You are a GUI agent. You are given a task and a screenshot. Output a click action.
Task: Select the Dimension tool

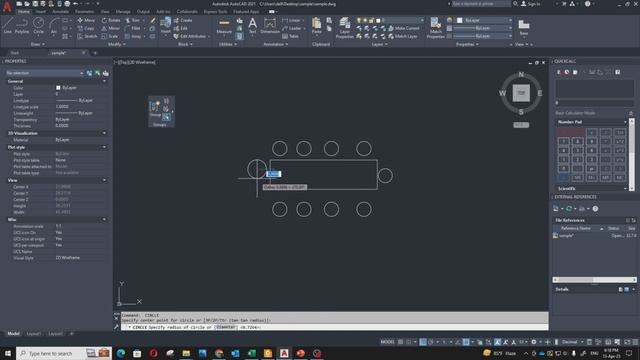pyautogui.click(x=270, y=25)
